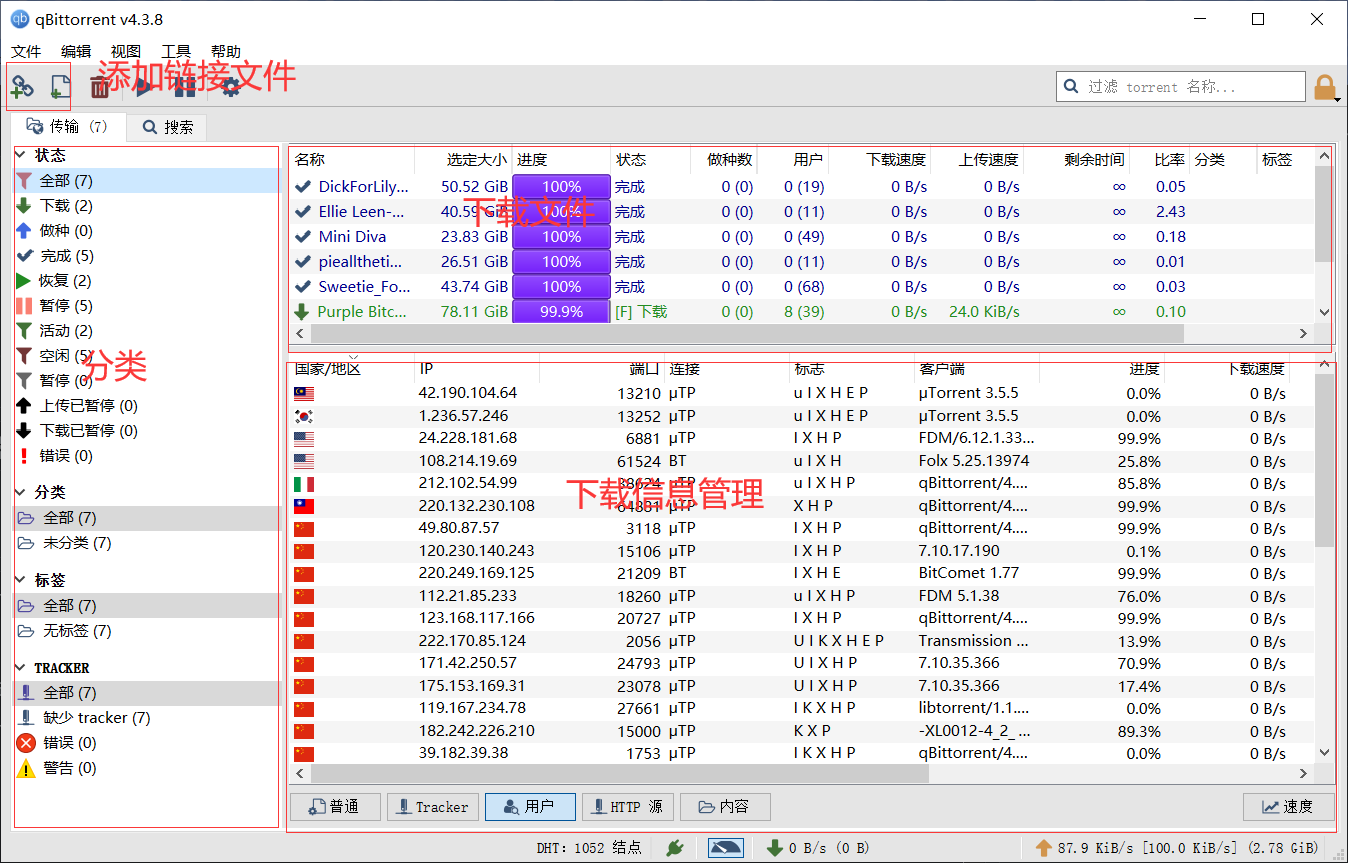
Task: Click the pause torrent icon
Action: pos(185,87)
